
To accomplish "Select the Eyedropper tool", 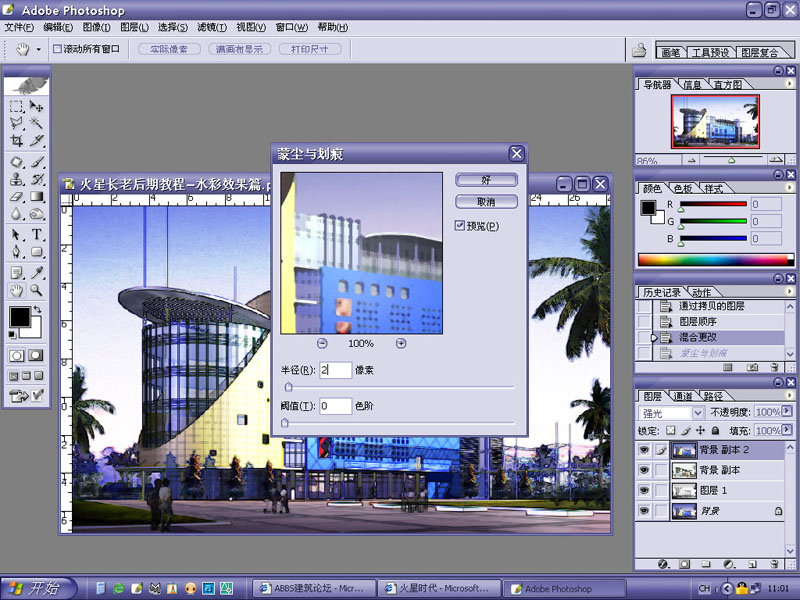I will pos(36,273).
